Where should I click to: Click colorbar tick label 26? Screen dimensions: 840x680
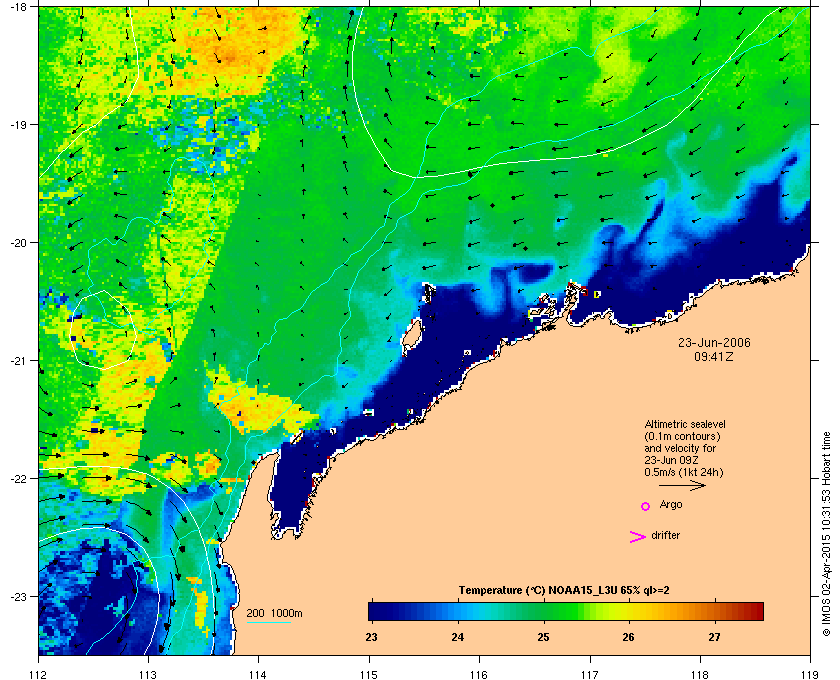click(628, 638)
